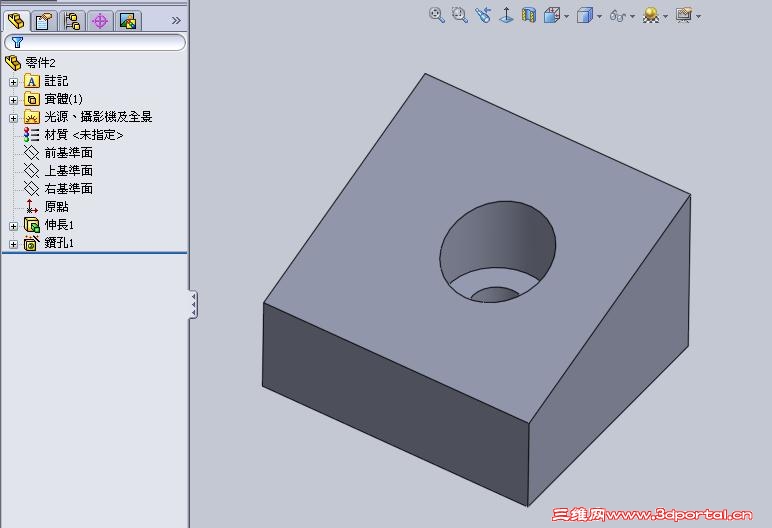Open the Apply Scene dropdown arrow
The width and height of the screenshot is (772, 528).
pyautogui.click(x=666, y=17)
